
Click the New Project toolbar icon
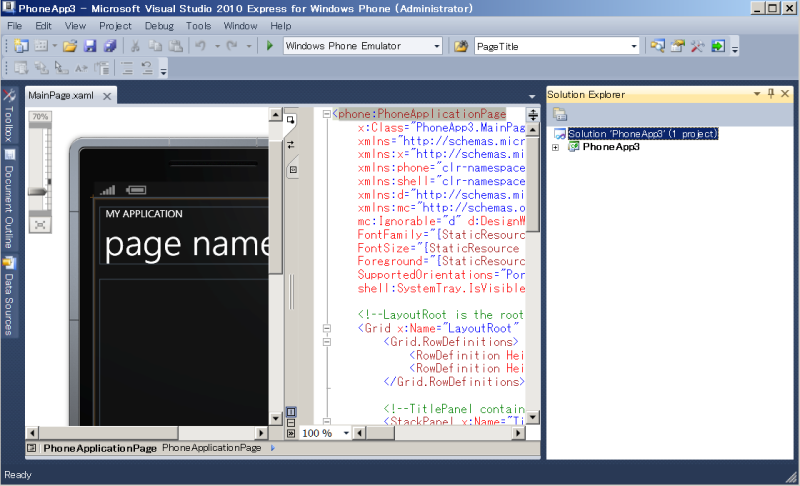[x=21, y=46]
